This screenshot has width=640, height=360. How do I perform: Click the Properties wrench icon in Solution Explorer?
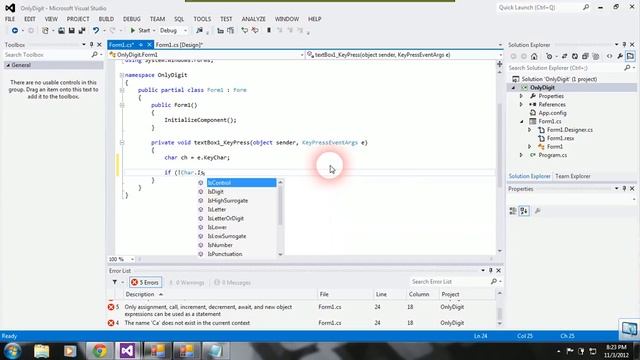pos(620,56)
